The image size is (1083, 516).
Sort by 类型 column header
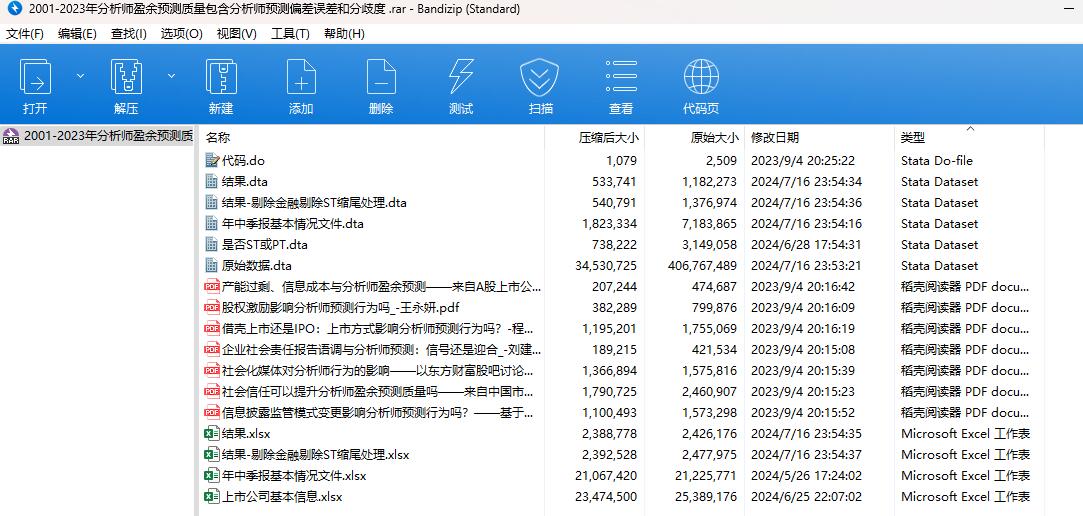click(912, 137)
